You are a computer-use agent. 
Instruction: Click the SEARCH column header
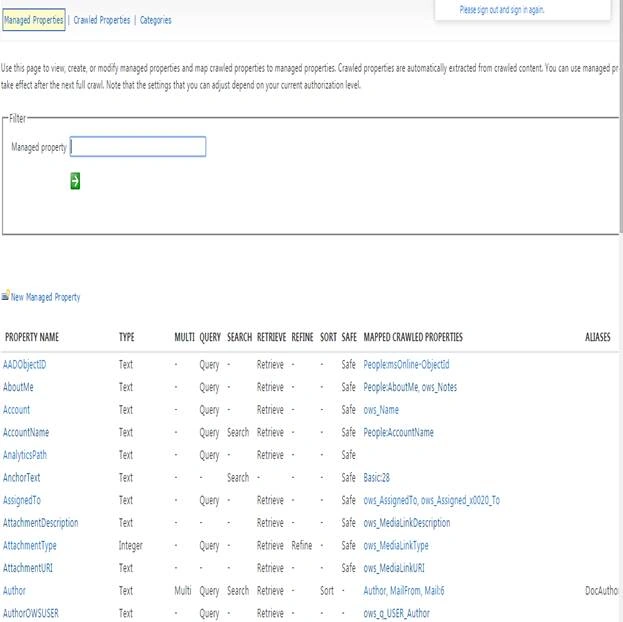(x=240, y=337)
